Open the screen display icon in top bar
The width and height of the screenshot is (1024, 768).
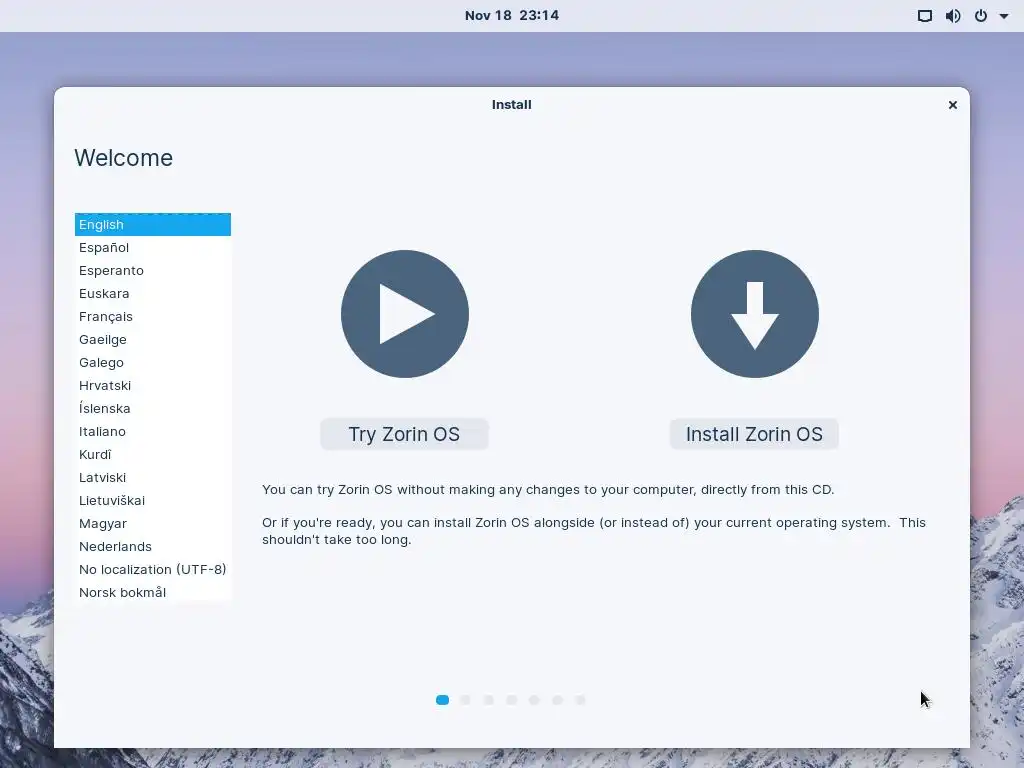click(925, 16)
